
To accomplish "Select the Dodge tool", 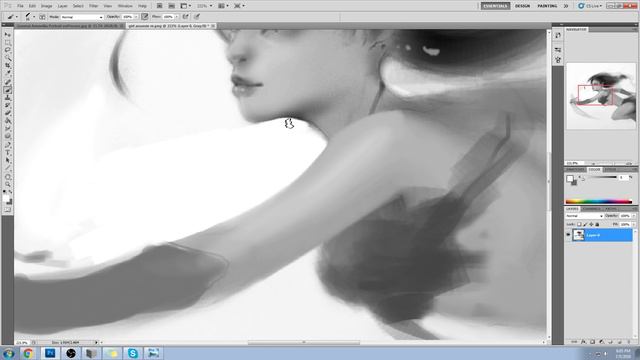I will tap(8, 136).
